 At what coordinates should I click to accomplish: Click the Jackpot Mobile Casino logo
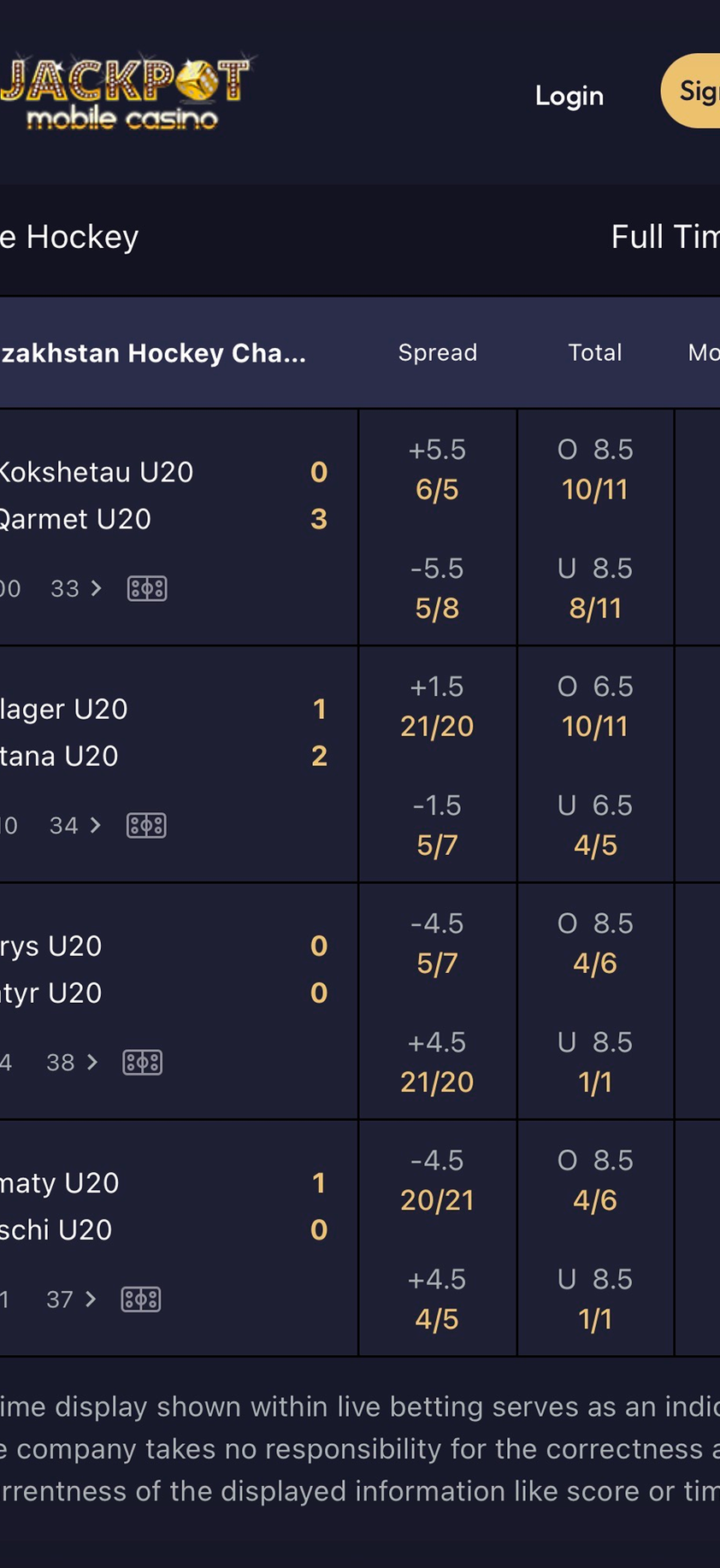(127, 92)
